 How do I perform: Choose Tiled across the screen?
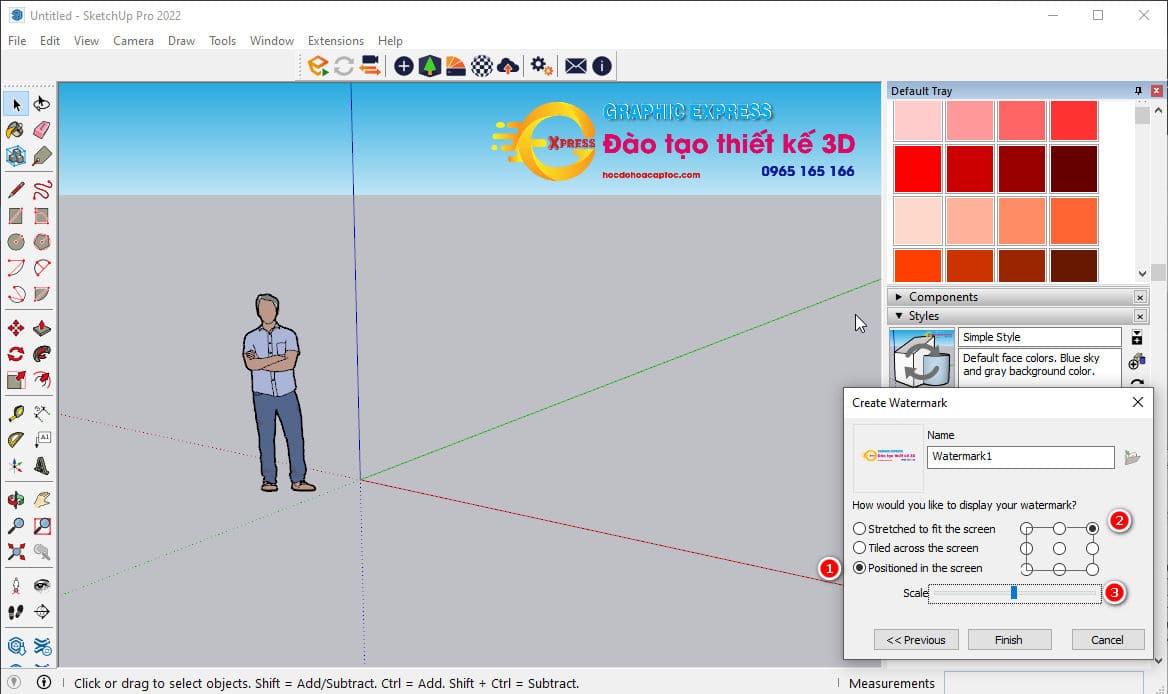pyautogui.click(x=860, y=548)
